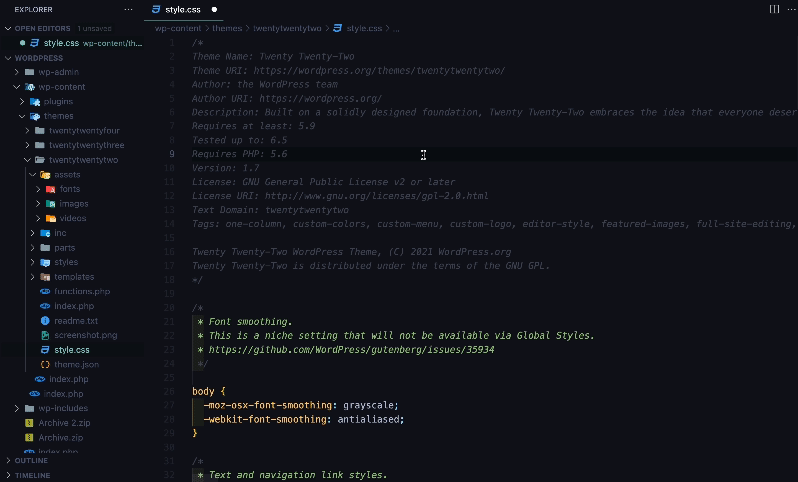
Task: Click the twentytwentythree folder icon
Action: (x=40, y=145)
